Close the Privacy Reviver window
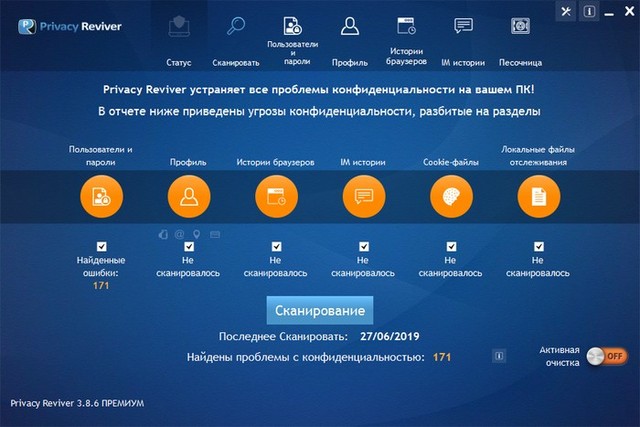640x427 pixels. click(629, 11)
